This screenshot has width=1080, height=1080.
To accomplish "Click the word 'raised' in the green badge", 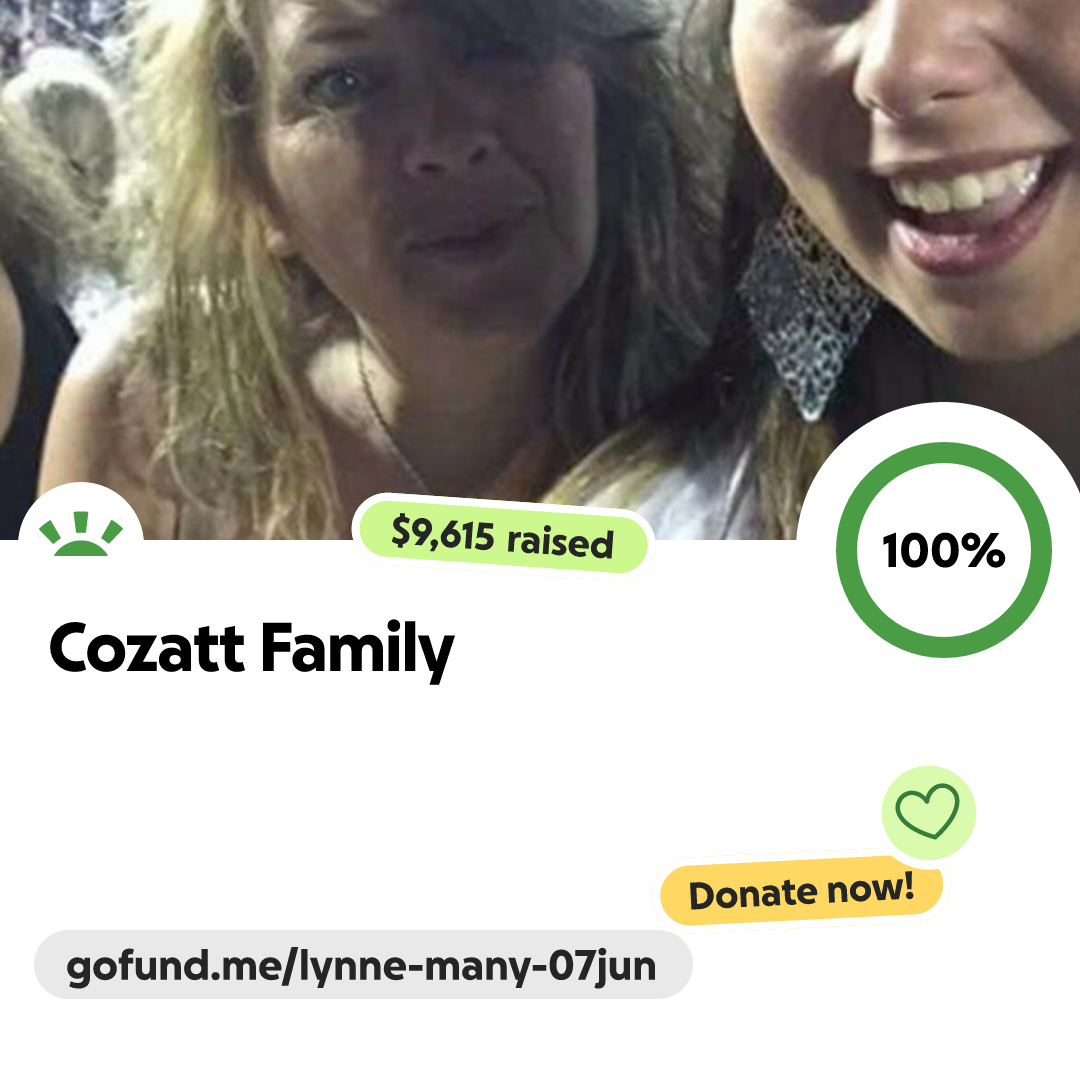I will coord(560,541).
